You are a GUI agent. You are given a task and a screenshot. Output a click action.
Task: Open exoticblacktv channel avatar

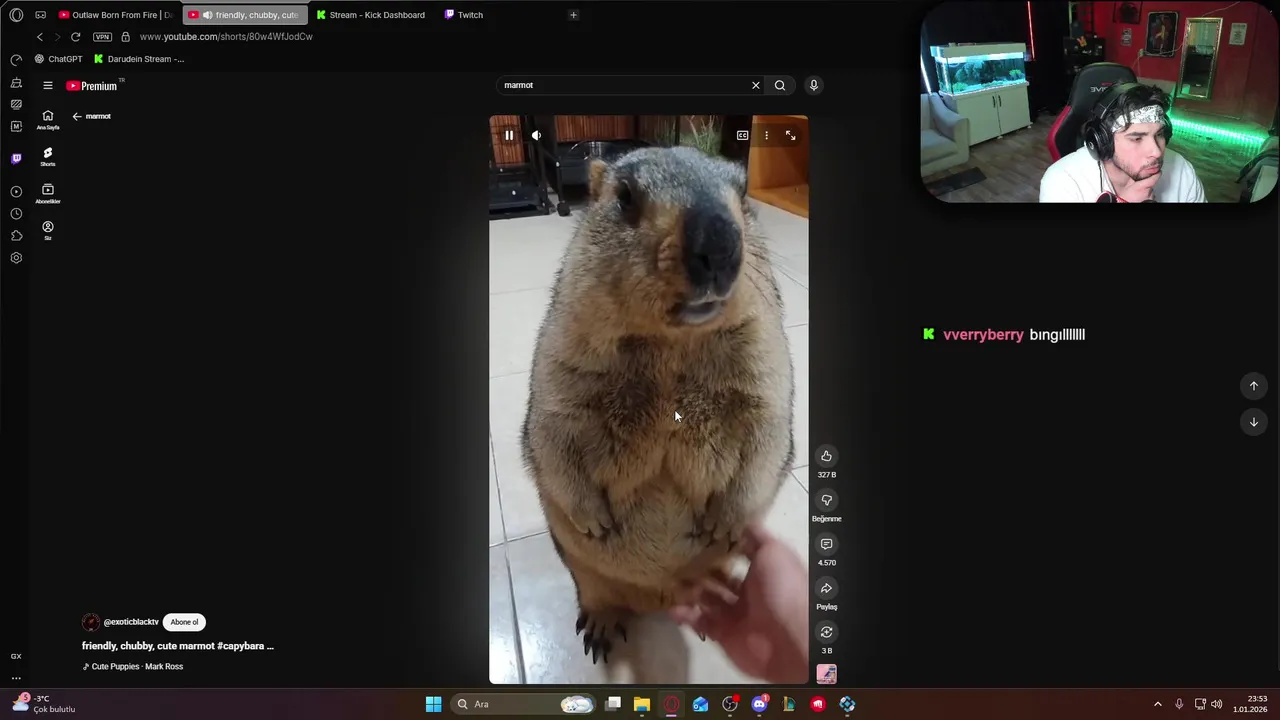pos(91,622)
